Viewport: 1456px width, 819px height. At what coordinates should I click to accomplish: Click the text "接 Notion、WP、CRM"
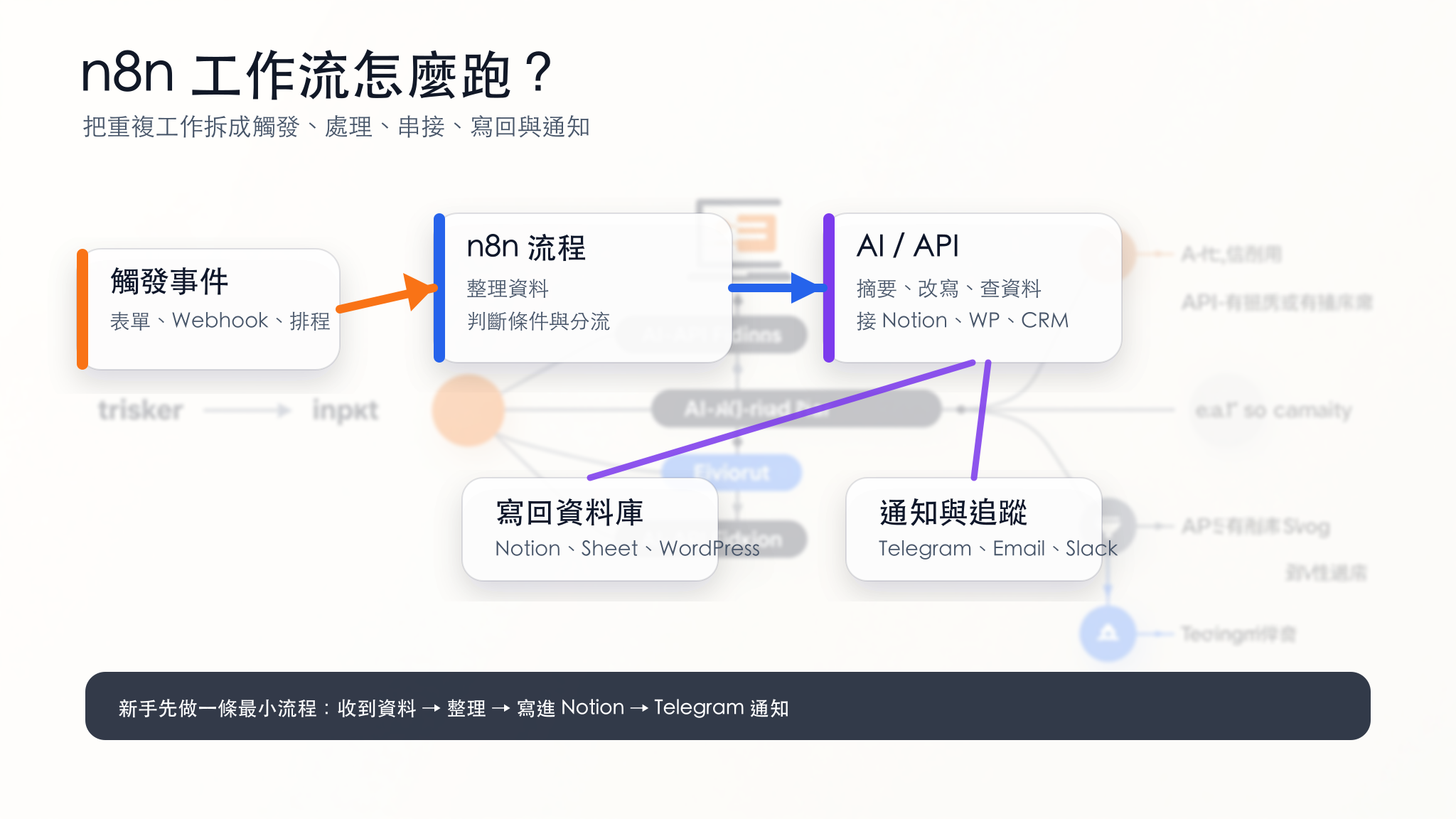[963, 321]
